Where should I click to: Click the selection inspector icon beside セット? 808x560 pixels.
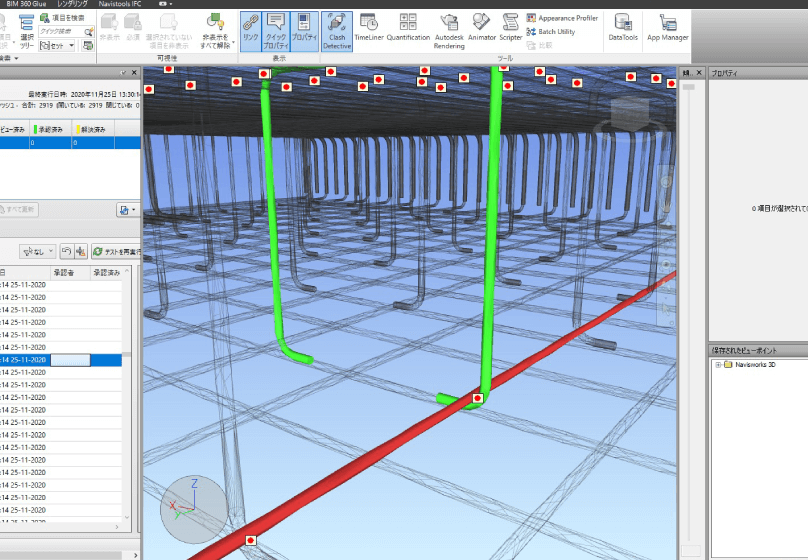(88, 46)
